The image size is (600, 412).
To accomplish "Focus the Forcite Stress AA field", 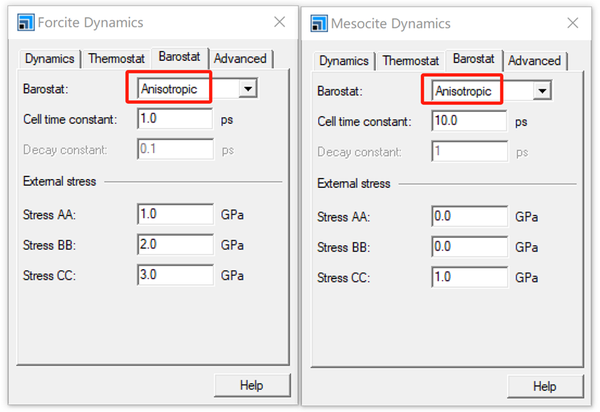I will [175, 214].
